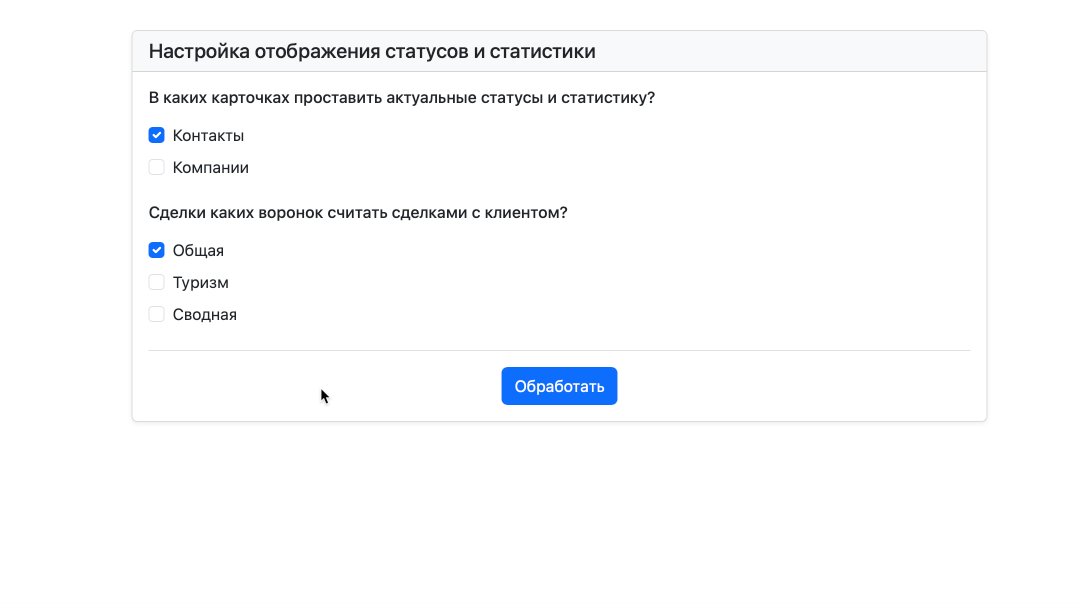Click the Туризм label text

pos(200,282)
